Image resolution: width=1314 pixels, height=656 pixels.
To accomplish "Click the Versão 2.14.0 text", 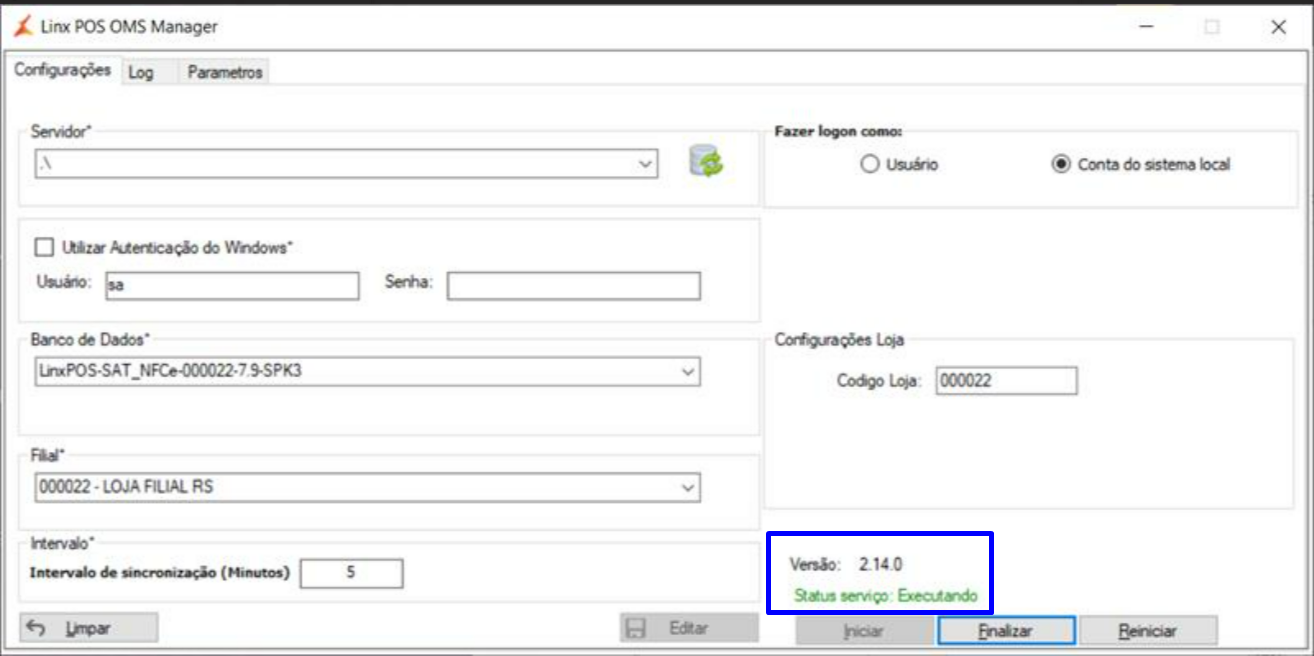I will coord(846,565).
